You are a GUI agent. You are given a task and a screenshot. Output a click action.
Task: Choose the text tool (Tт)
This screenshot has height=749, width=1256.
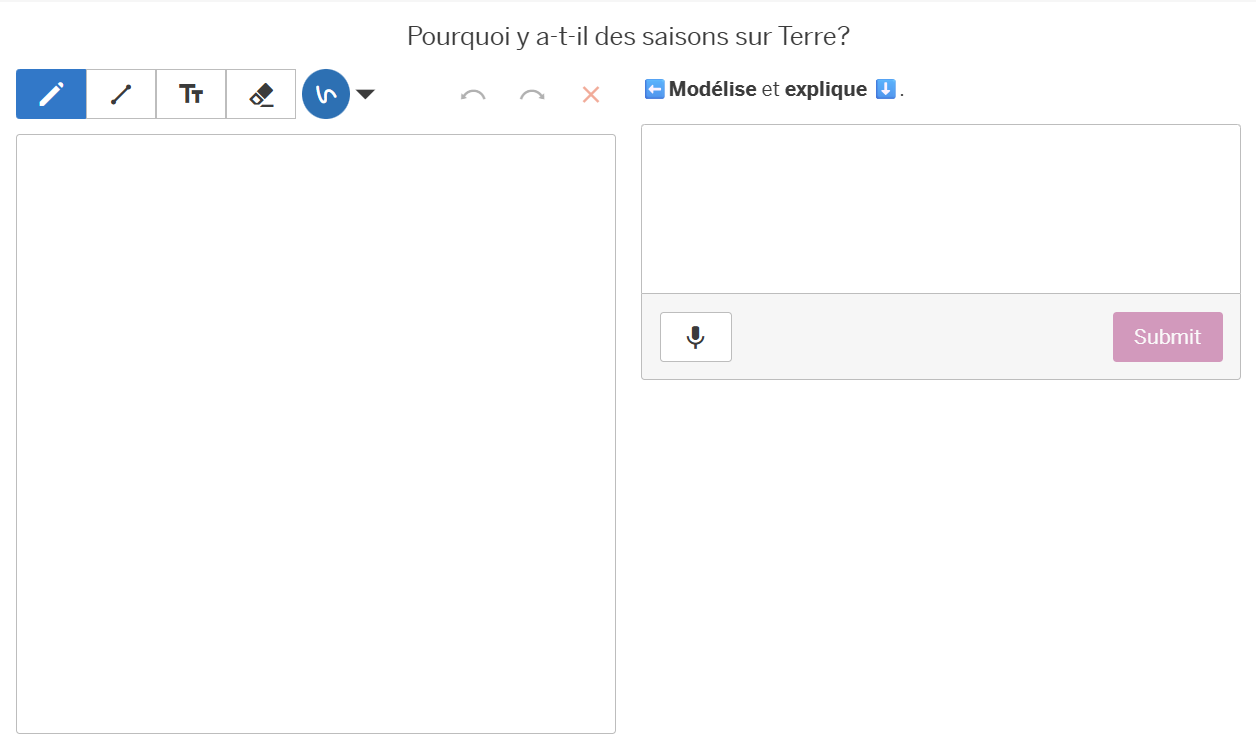[191, 94]
